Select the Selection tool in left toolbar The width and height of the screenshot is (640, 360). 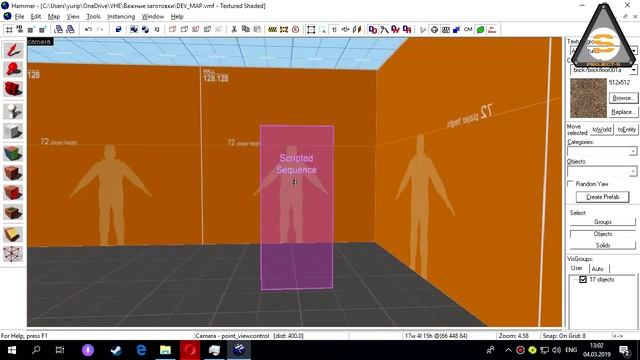[x=13, y=51]
